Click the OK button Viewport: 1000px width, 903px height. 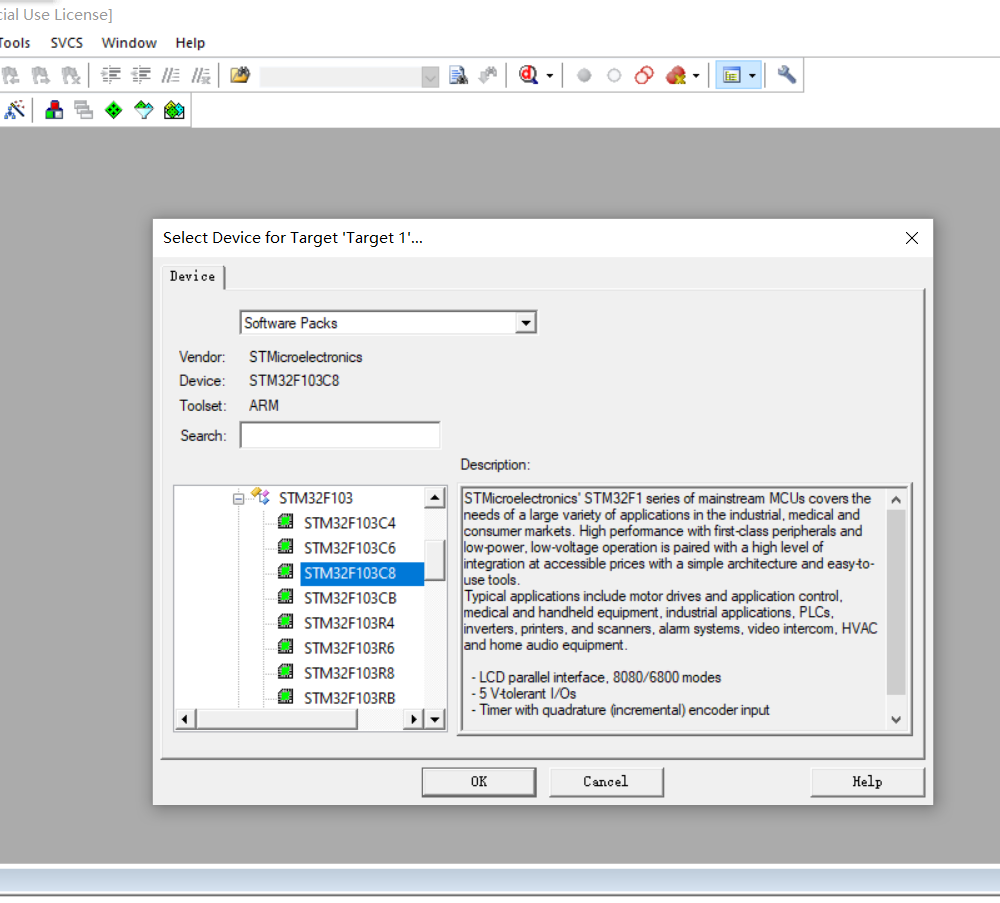tap(478, 782)
